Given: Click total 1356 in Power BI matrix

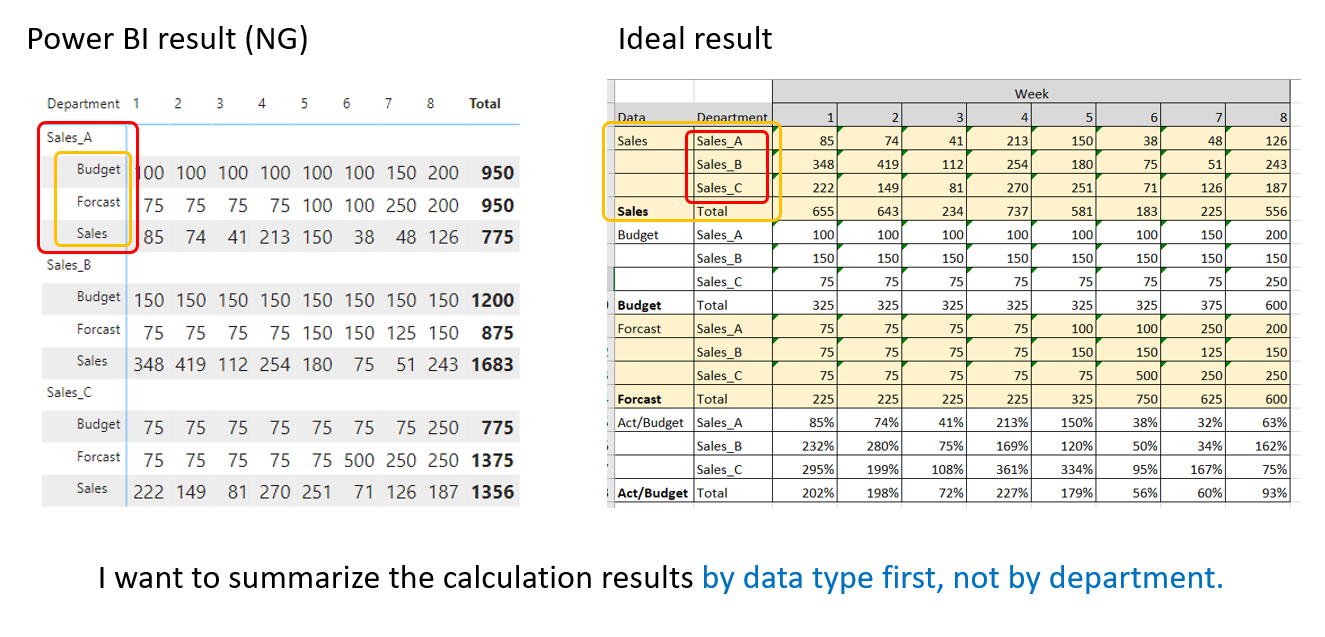Looking at the screenshot, I should coord(492,492).
